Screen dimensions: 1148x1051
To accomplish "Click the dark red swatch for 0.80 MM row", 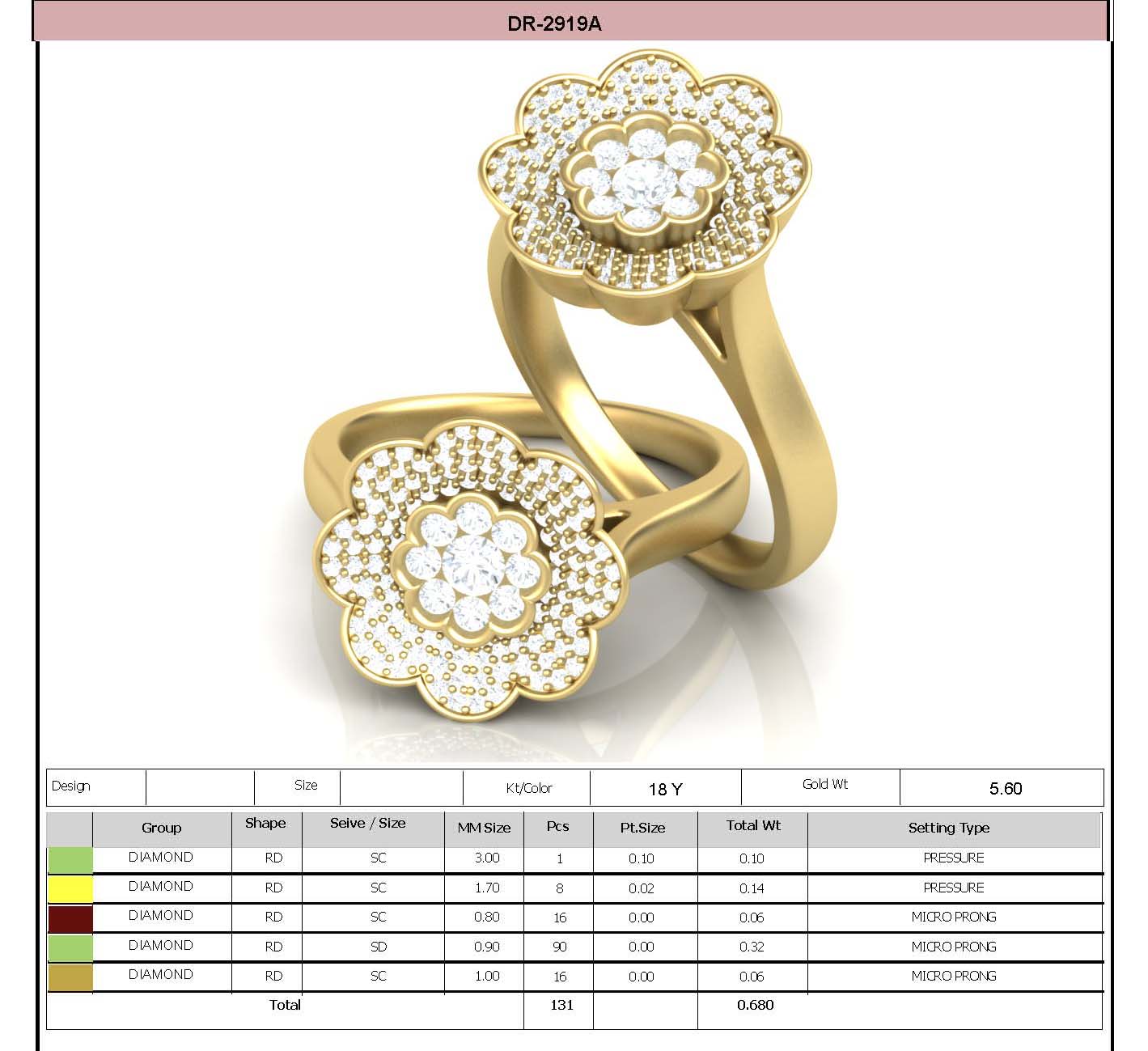I will point(71,917).
